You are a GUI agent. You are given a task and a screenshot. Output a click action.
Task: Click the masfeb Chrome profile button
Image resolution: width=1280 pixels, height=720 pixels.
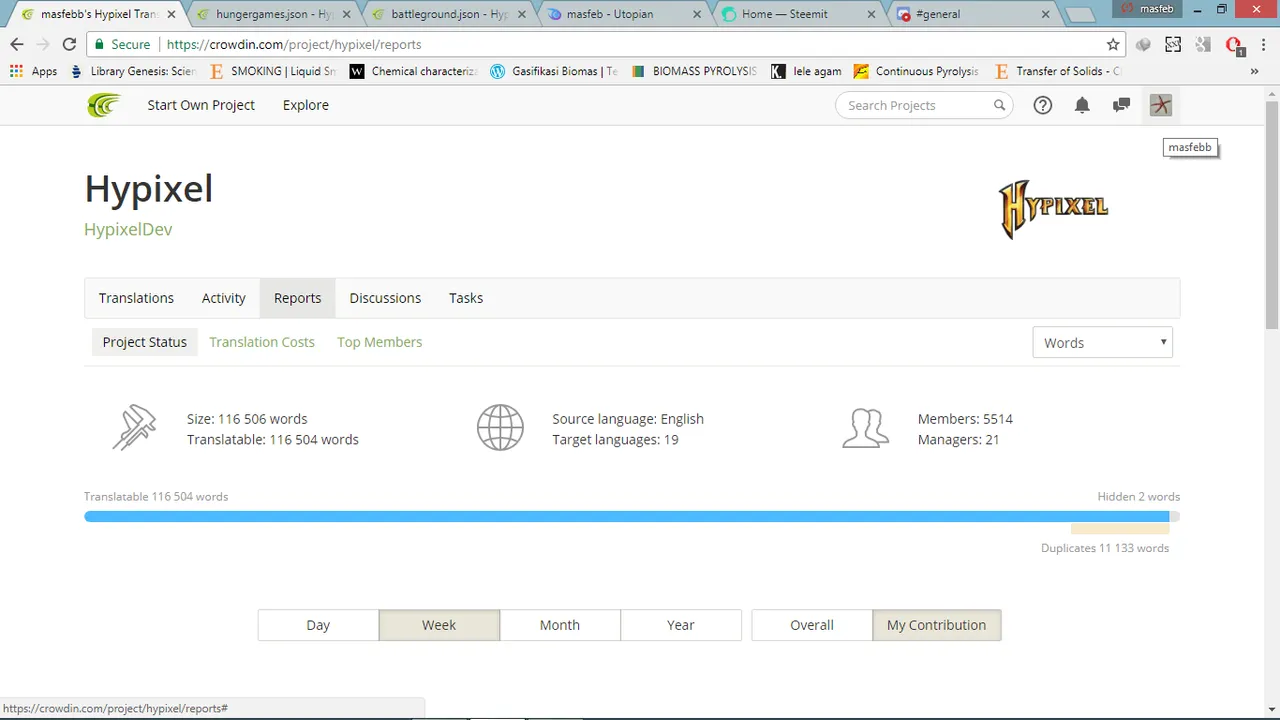click(1147, 9)
